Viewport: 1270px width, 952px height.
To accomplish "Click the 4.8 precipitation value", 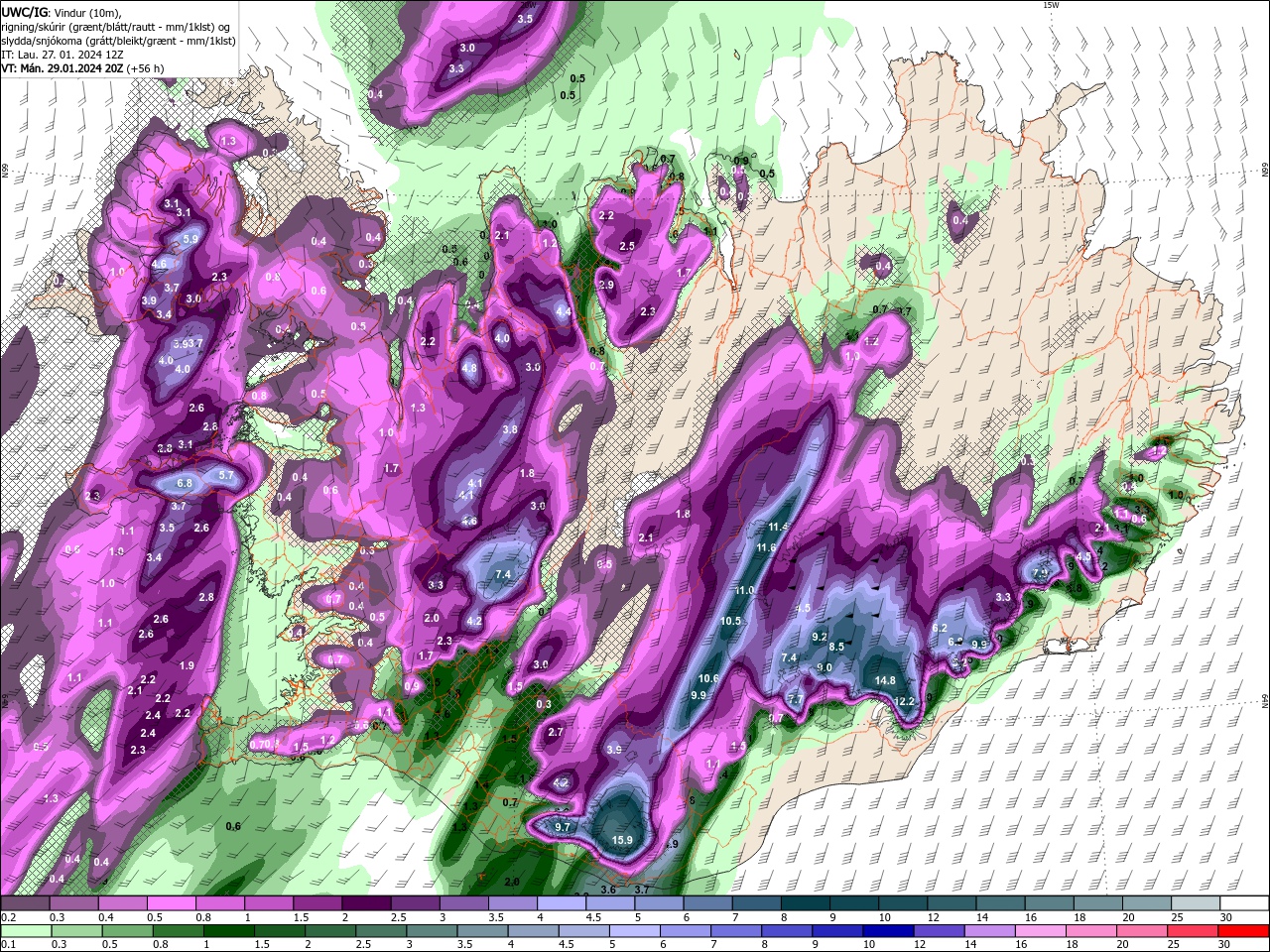I will [470, 368].
